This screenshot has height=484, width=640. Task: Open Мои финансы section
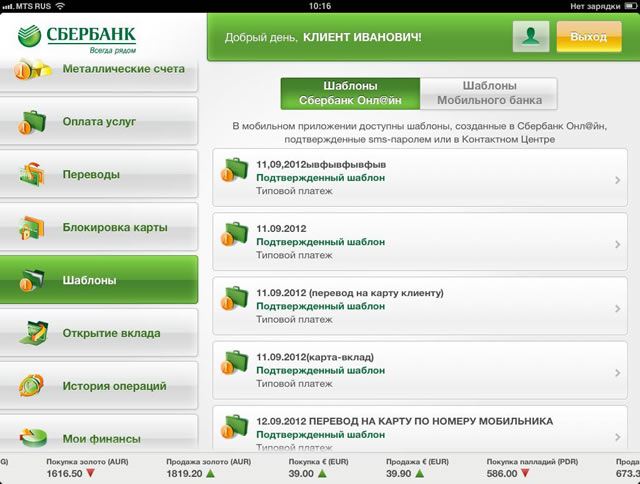[99, 433]
